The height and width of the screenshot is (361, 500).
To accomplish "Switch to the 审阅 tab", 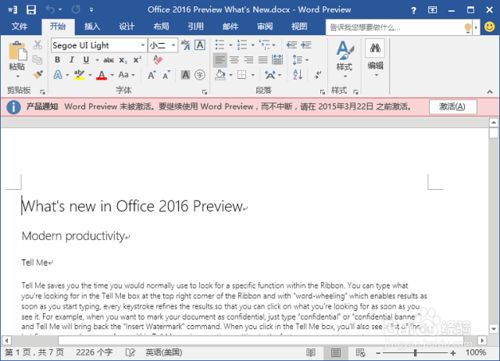I will 265,26.
